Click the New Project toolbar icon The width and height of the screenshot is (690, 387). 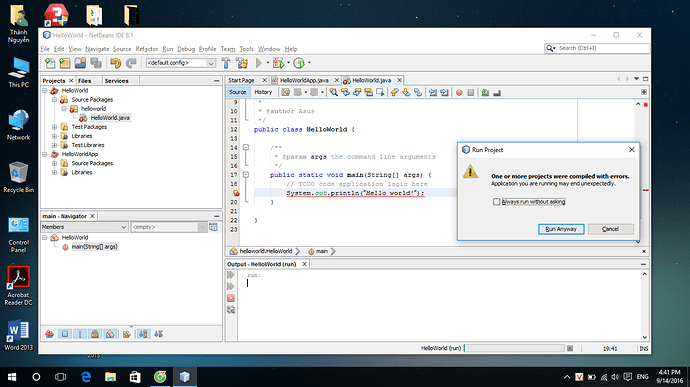click(x=65, y=63)
